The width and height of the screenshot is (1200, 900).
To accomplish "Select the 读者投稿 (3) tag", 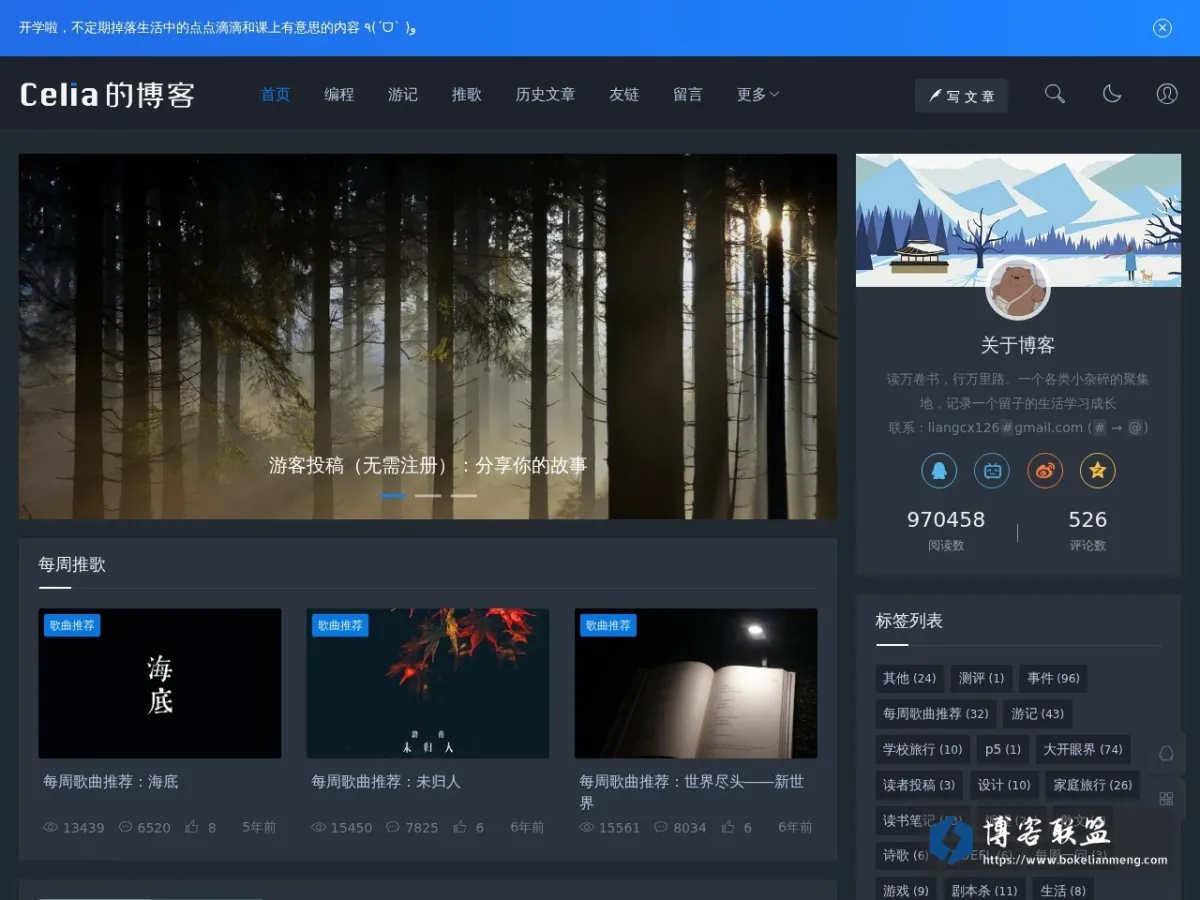I will (918, 785).
